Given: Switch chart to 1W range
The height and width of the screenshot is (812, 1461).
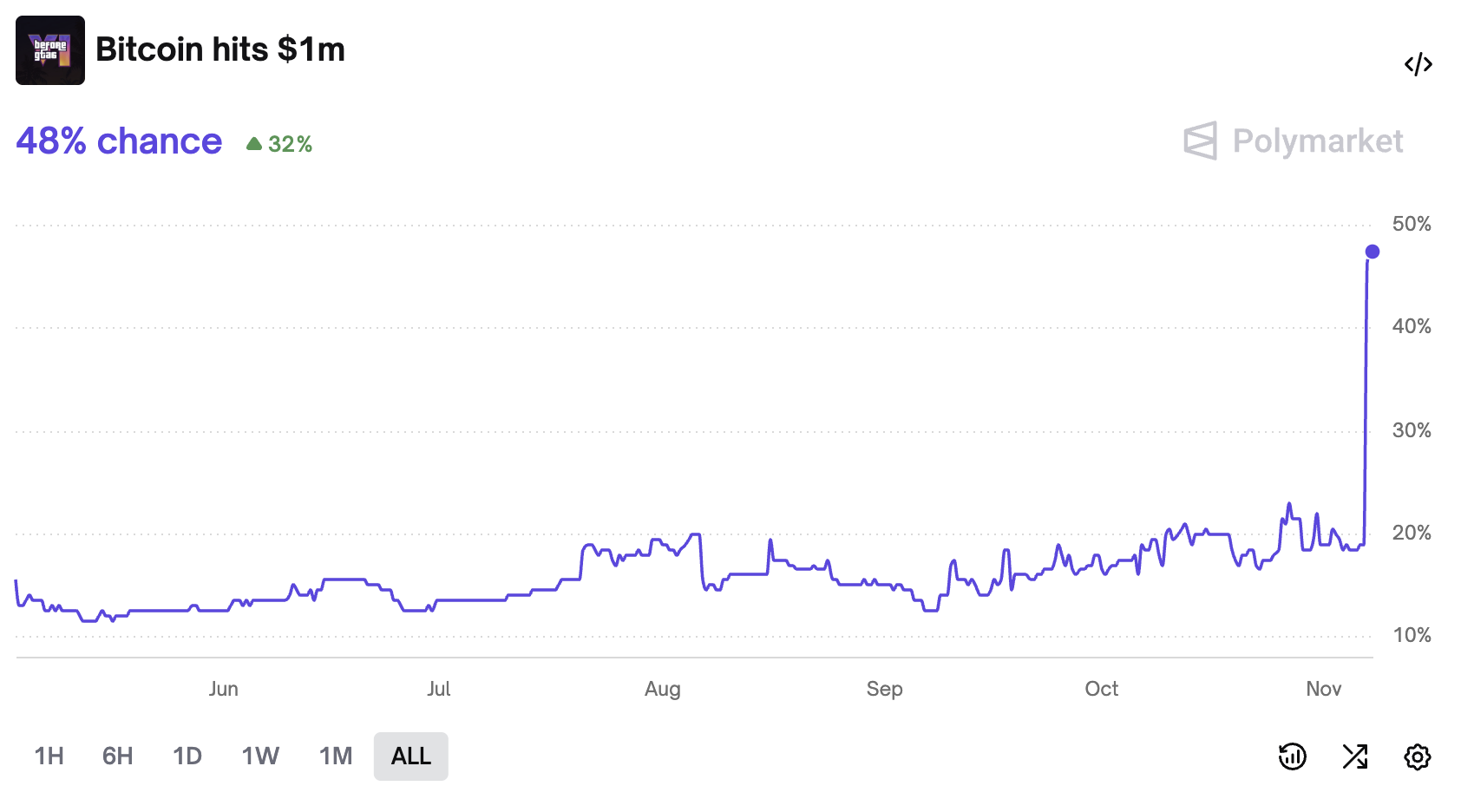Looking at the screenshot, I should [260, 756].
